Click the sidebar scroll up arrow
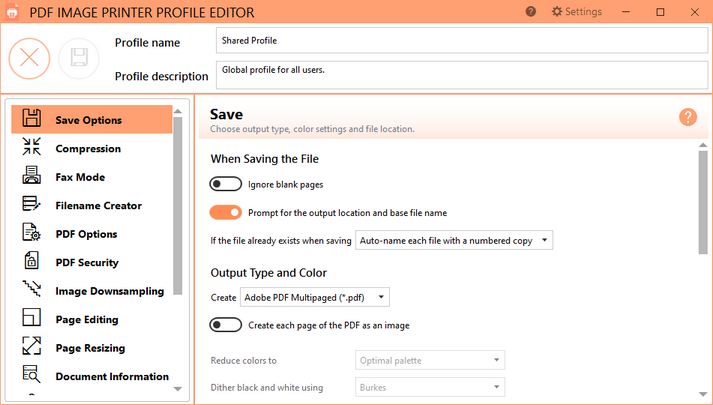 tap(178, 111)
